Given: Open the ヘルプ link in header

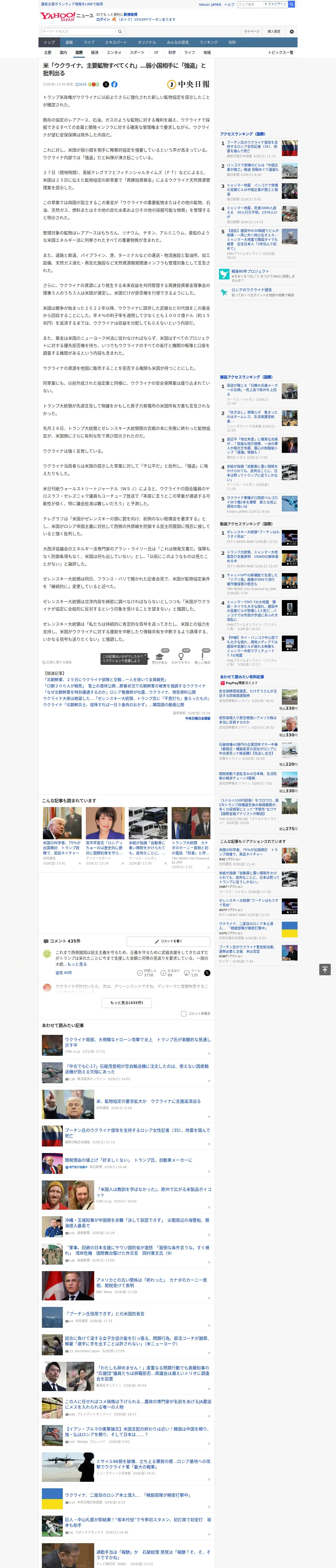Looking at the screenshot, I should (x=229, y=4).
